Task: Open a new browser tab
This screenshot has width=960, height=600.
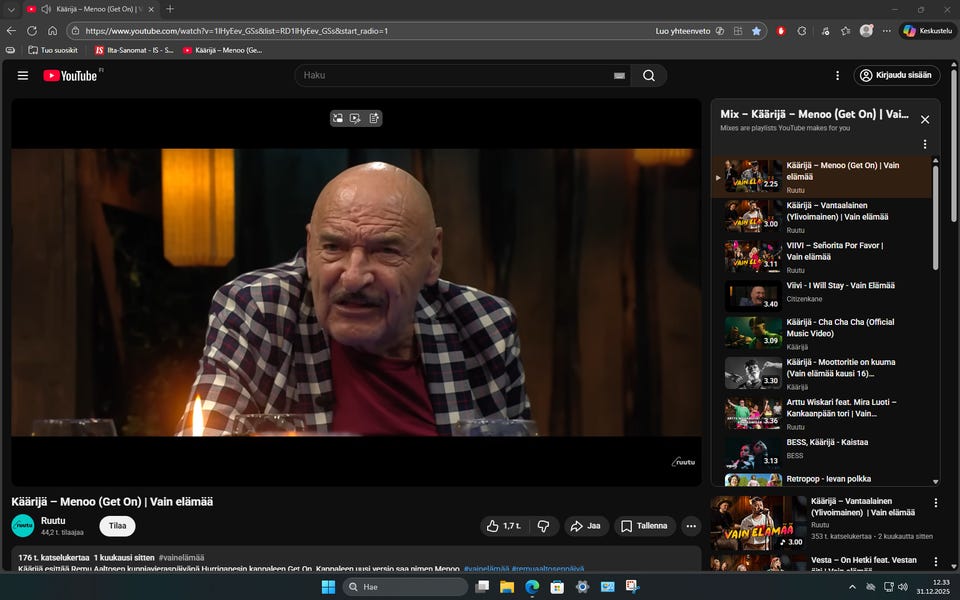Action: (x=170, y=9)
